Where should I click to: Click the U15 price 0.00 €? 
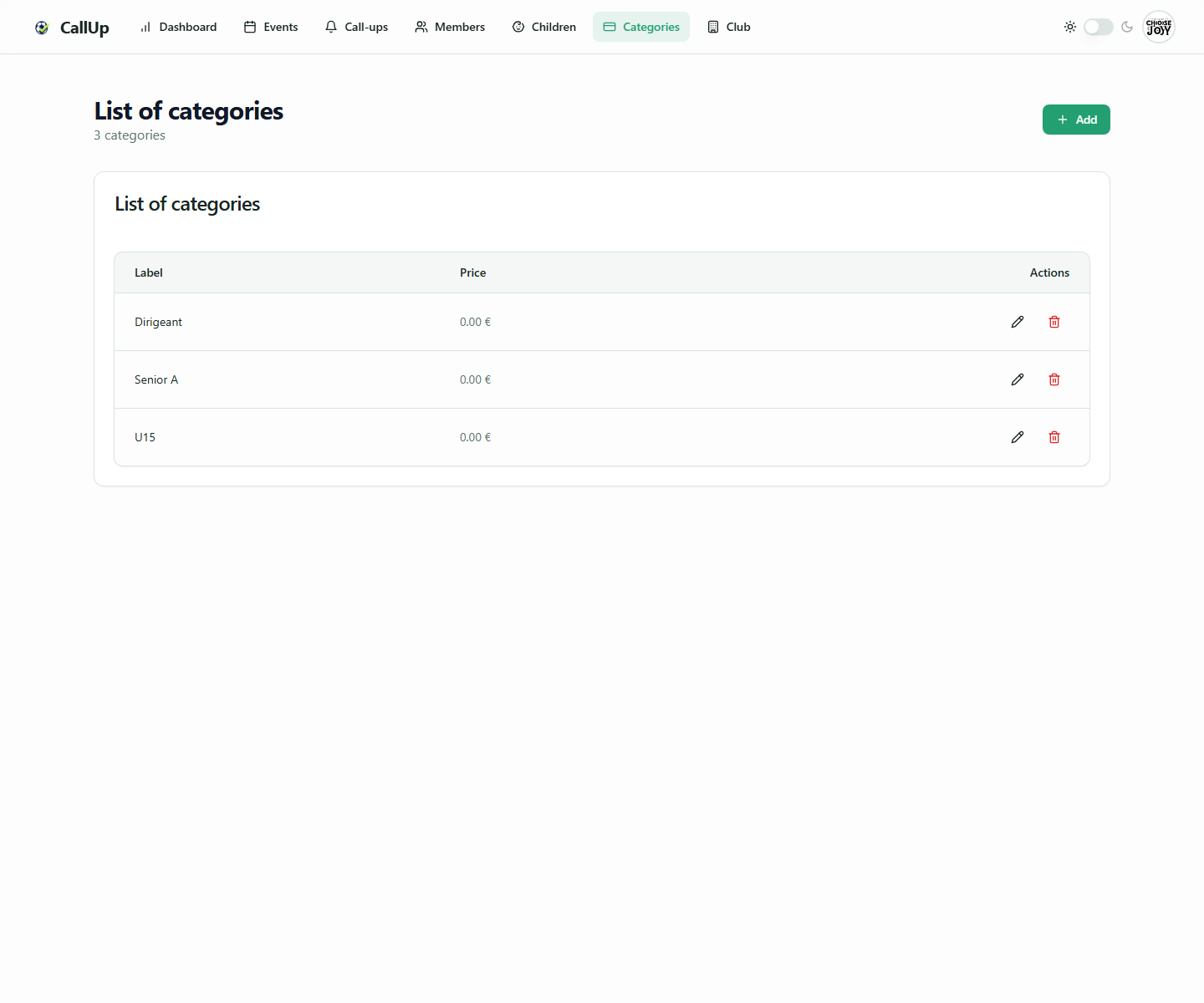tap(475, 437)
